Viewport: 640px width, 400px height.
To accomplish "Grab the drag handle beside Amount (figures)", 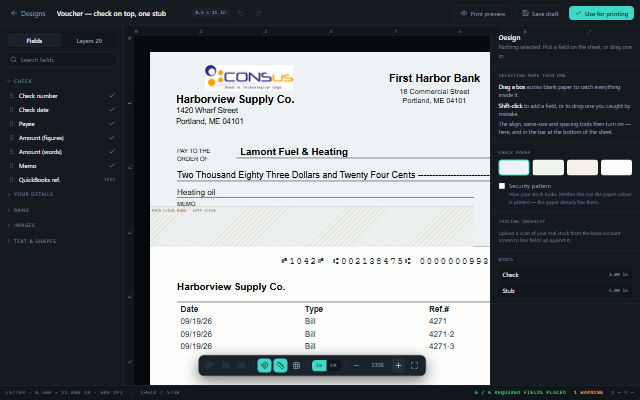I will (11, 138).
